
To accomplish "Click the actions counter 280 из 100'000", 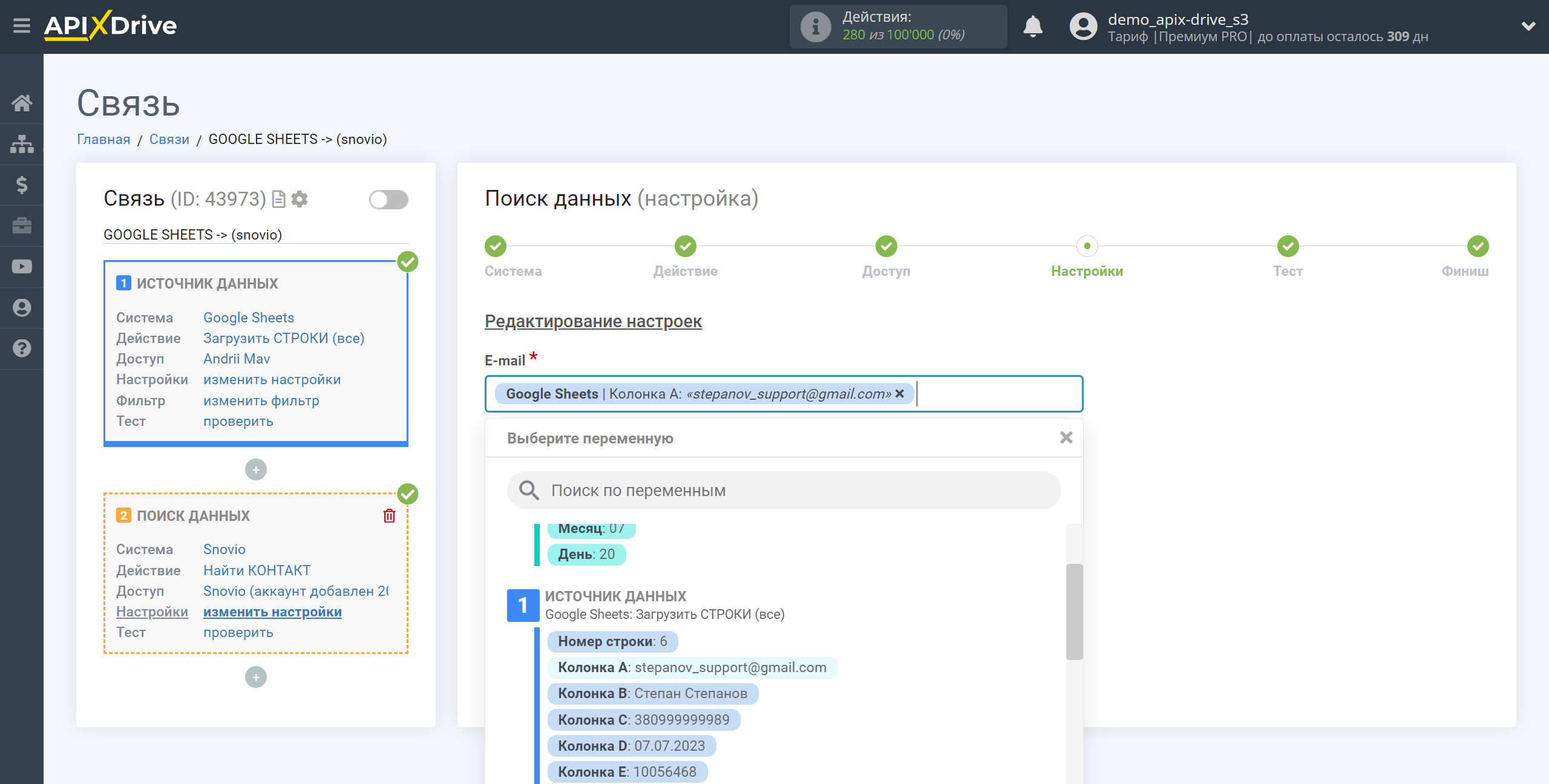I will click(903, 35).
